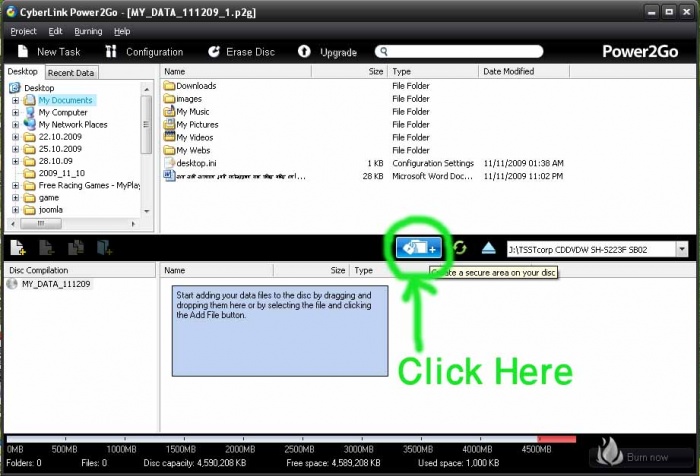The width and height of the screenshot is (700, 476).
Task: Click the My Network Places icon
Action: pos(30,124)
